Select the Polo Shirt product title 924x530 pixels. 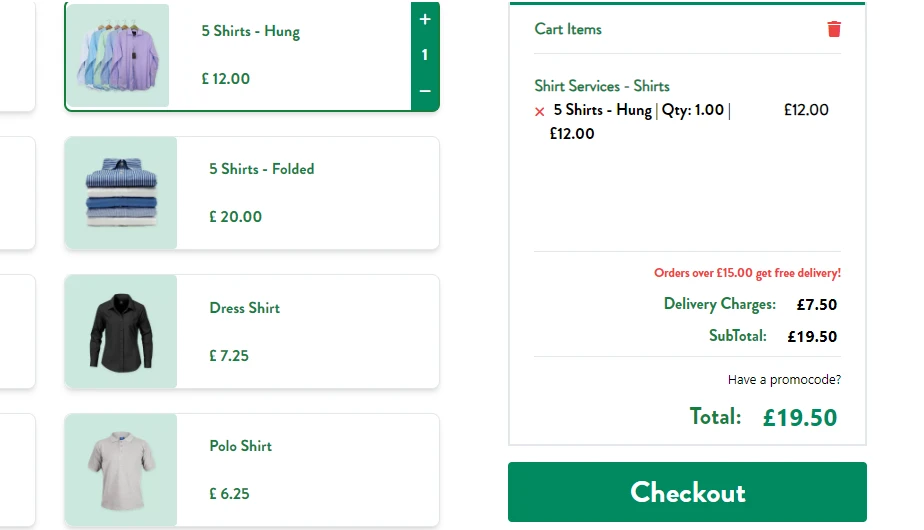[x=240, y=446]
